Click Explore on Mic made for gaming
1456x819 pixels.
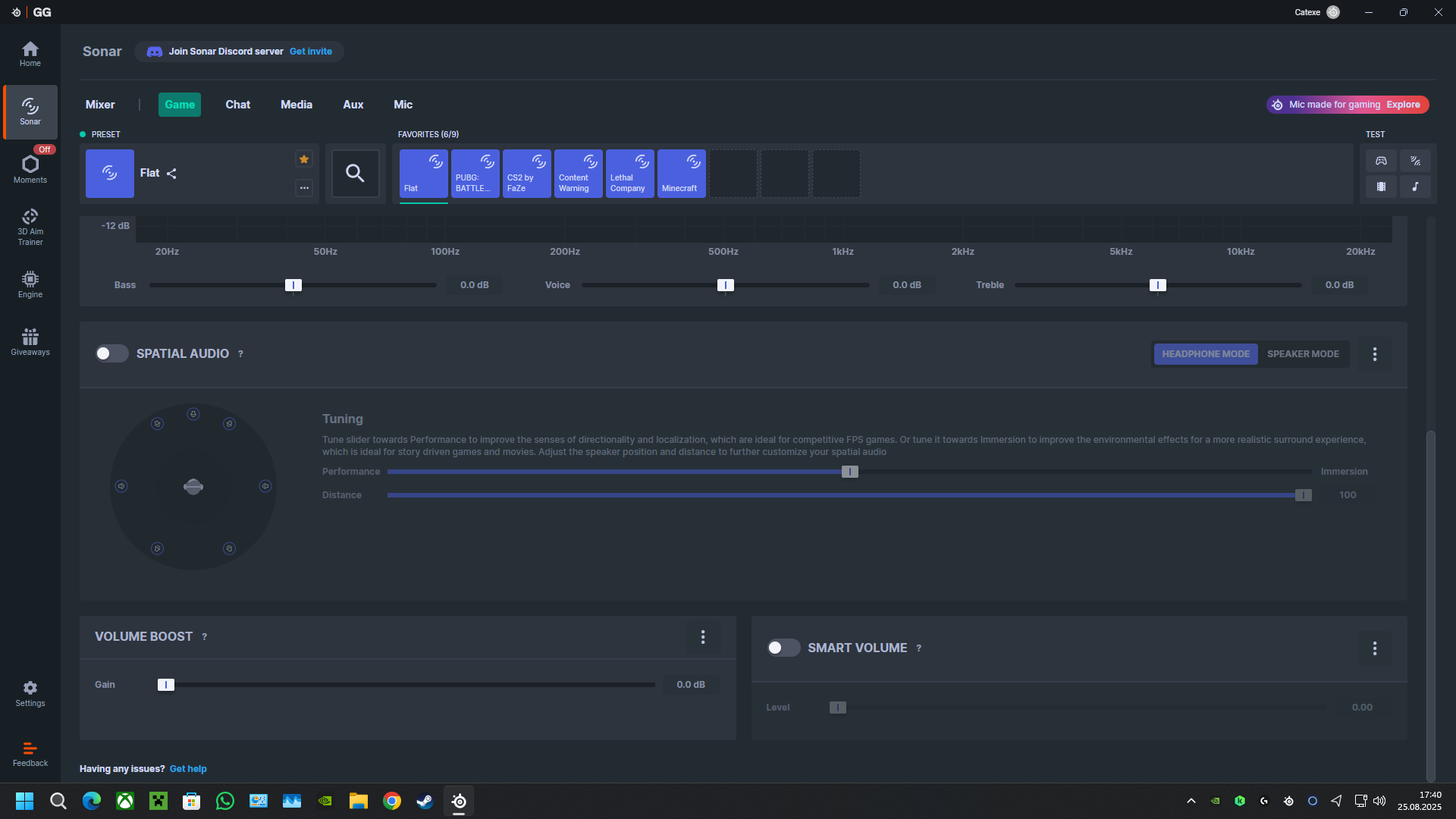click(x=1403, y=105)
